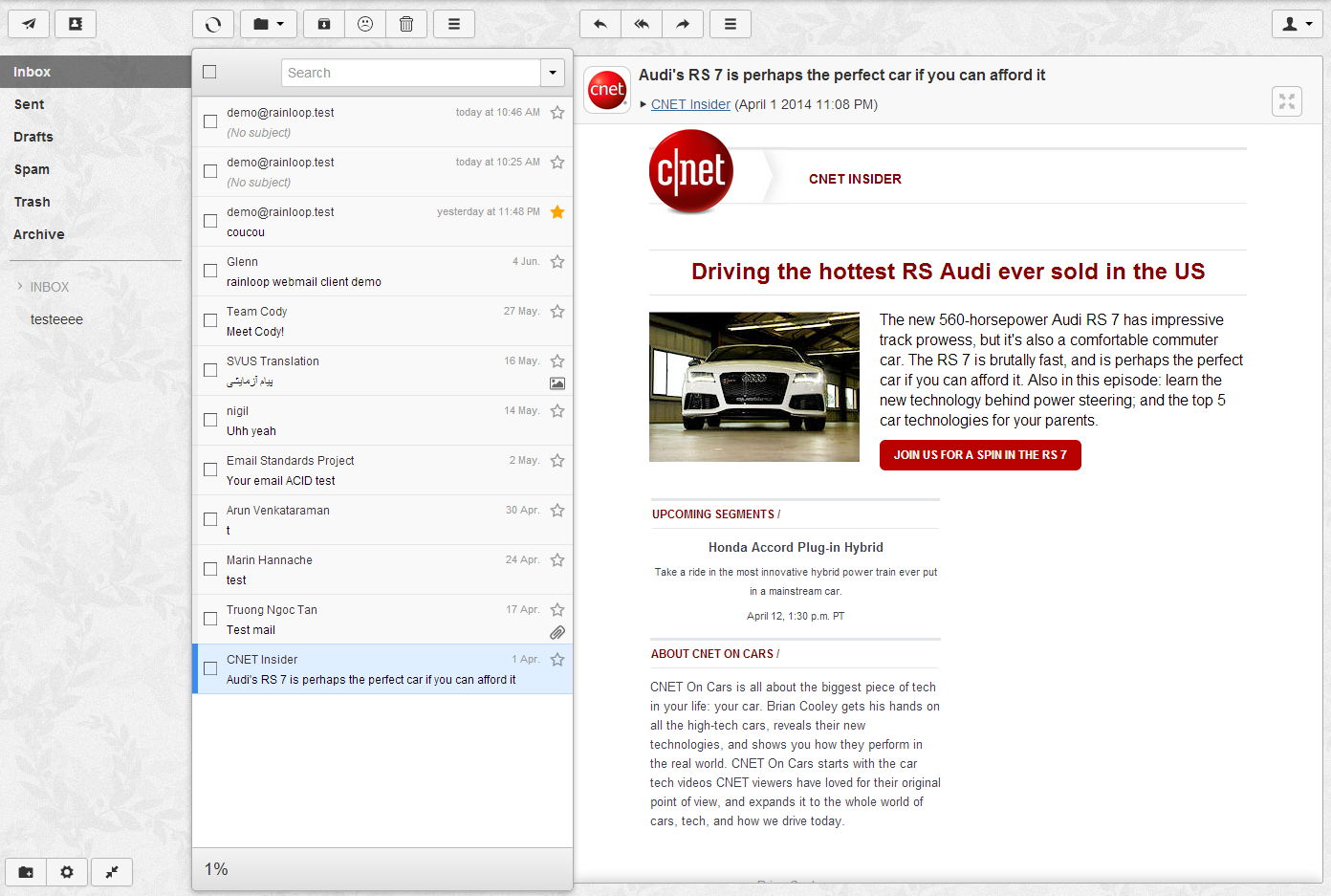The image size is (1331, 896).
Task: Check the 10:25 AM demo@rainloop.test message
Action: click(x=210, y=171)
